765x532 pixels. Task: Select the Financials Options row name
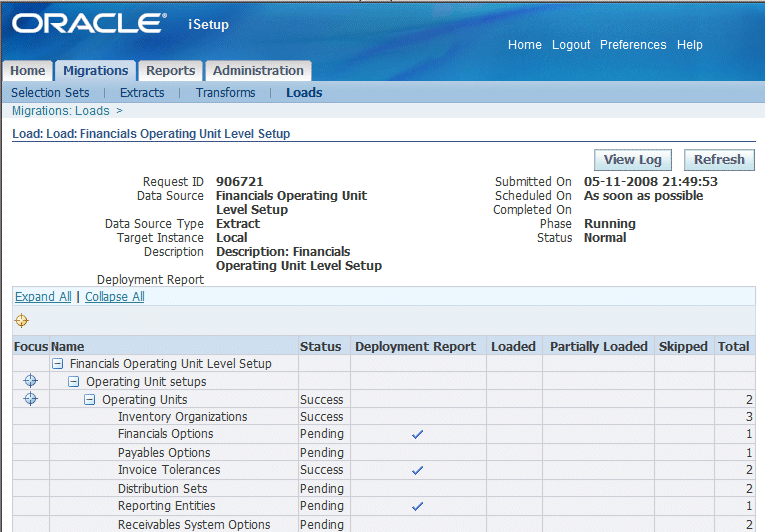pyautogui.click(x=165, y=434)
